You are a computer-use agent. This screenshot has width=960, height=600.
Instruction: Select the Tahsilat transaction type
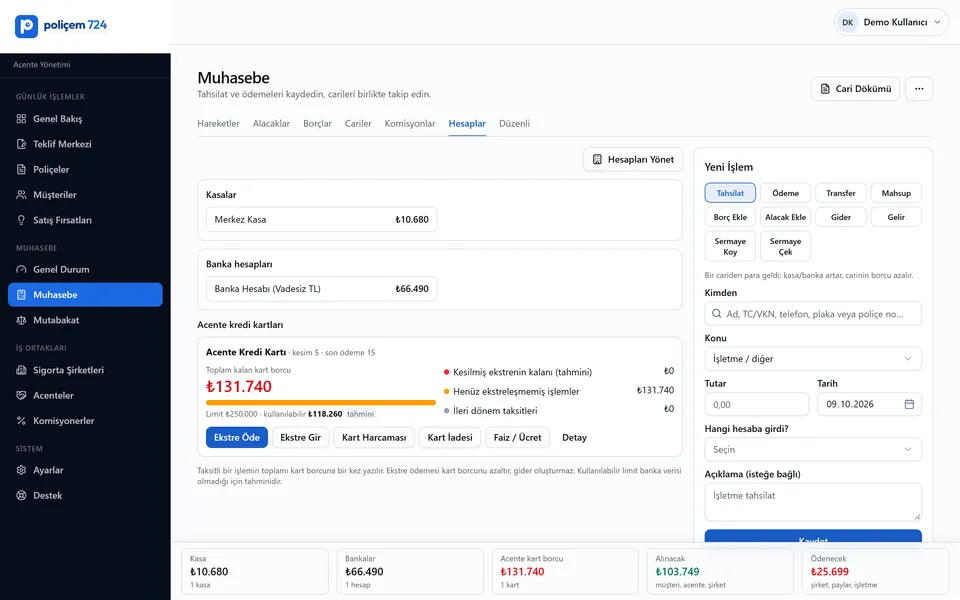[730, 193]
